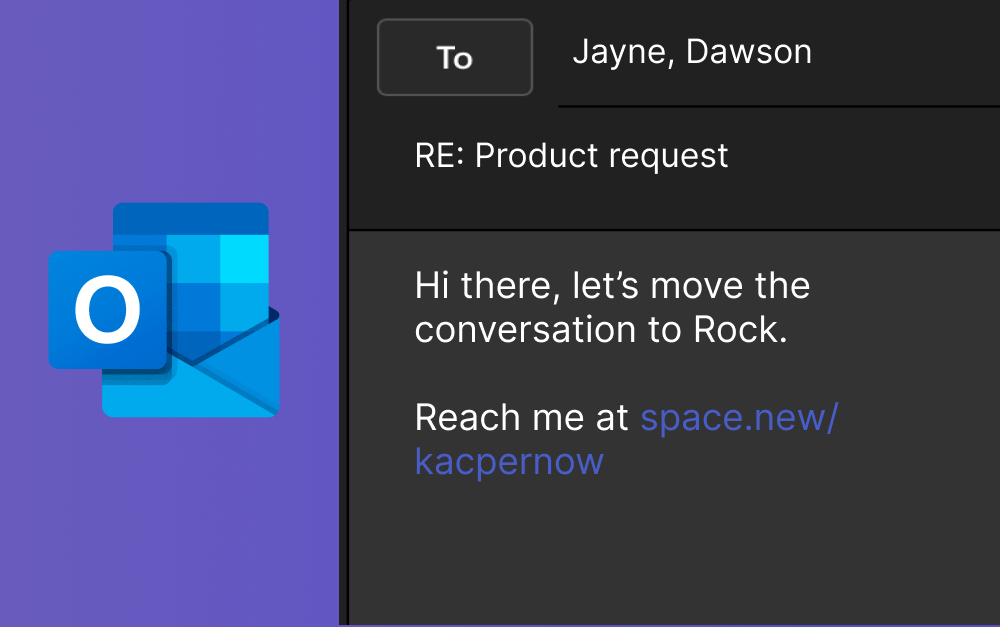
Task: Click the kacpernow portion of the link
Action: point(509,461)
